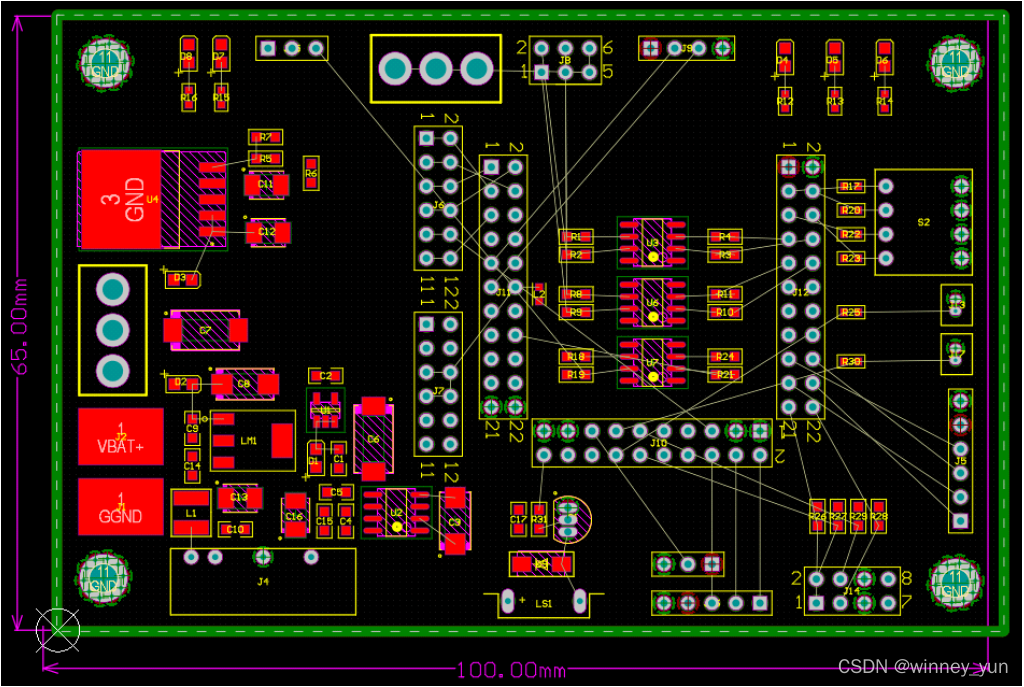This screenshot has height=687, width=1024.
Task: Select capacitor C8 footprint
Action: [x=245, y=383]
